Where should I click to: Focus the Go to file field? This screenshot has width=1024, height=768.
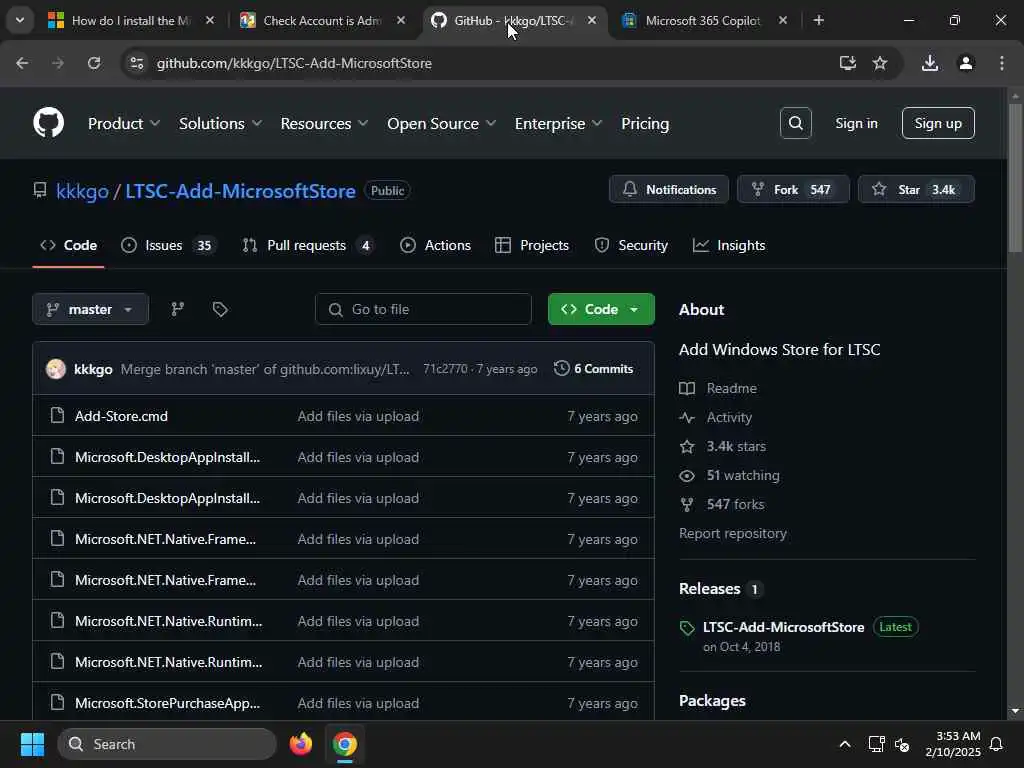[423, 309]
